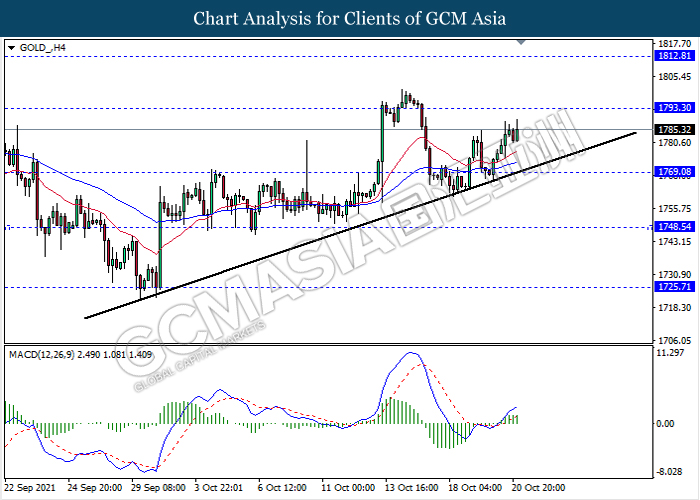
Task: Click the chart shift triangle marker at top
Action: click(521, 42)
